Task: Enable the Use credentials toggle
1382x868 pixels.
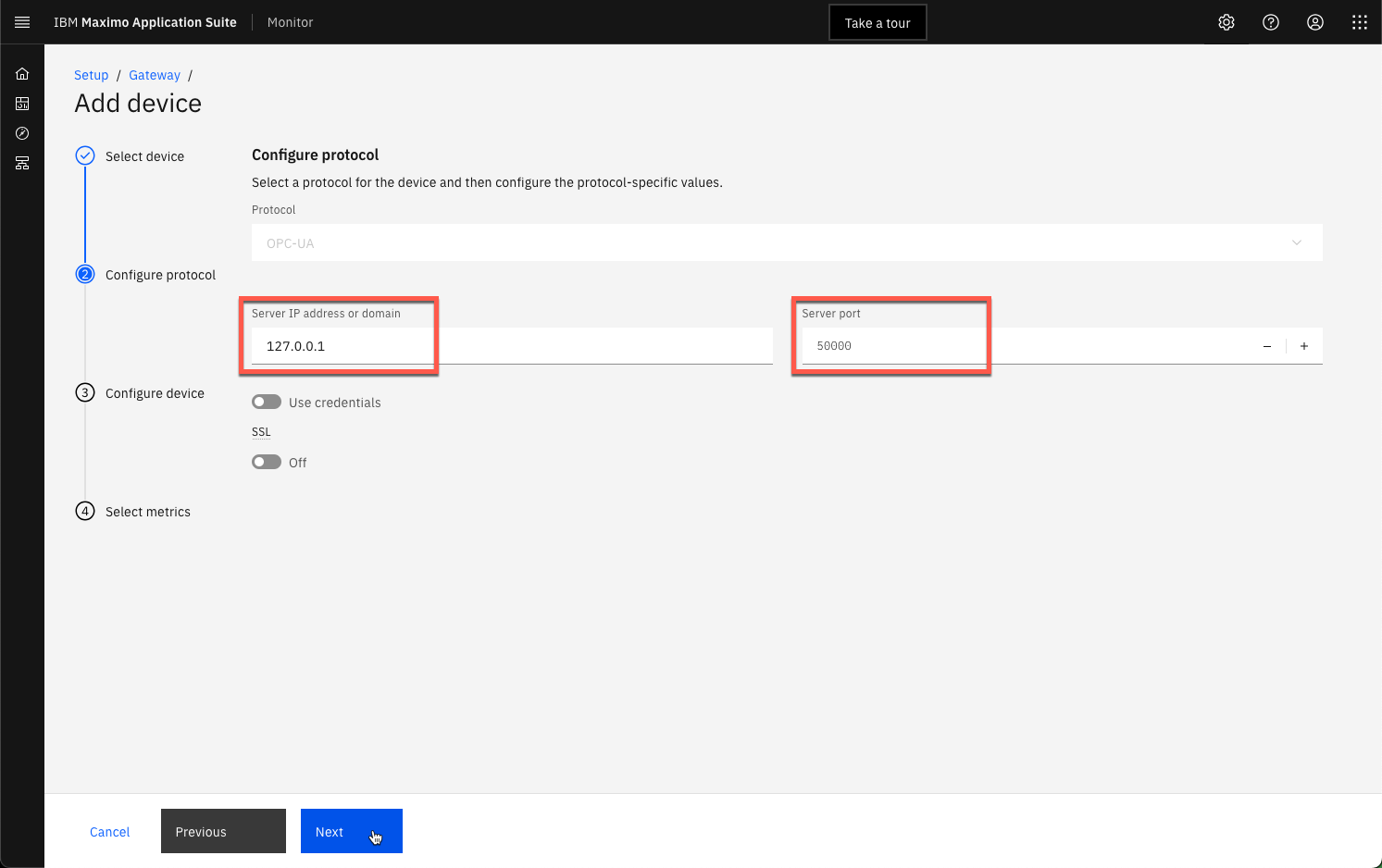Action: (x=267, y=402)
